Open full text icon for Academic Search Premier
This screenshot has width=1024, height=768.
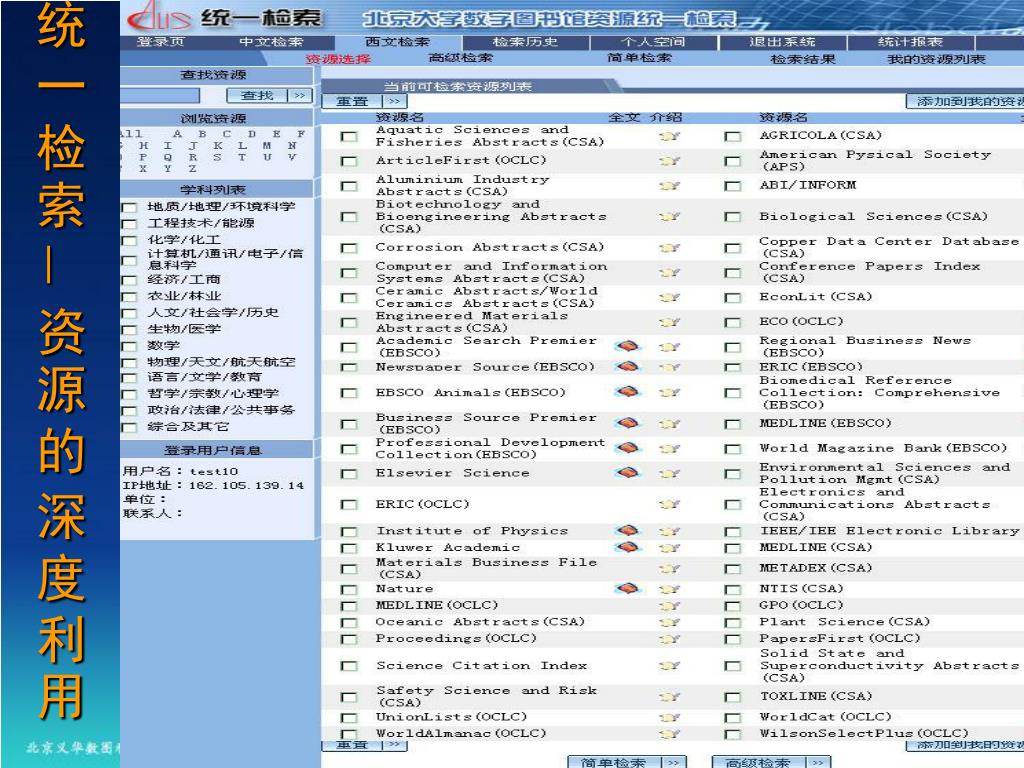click(x=627, y=346)
